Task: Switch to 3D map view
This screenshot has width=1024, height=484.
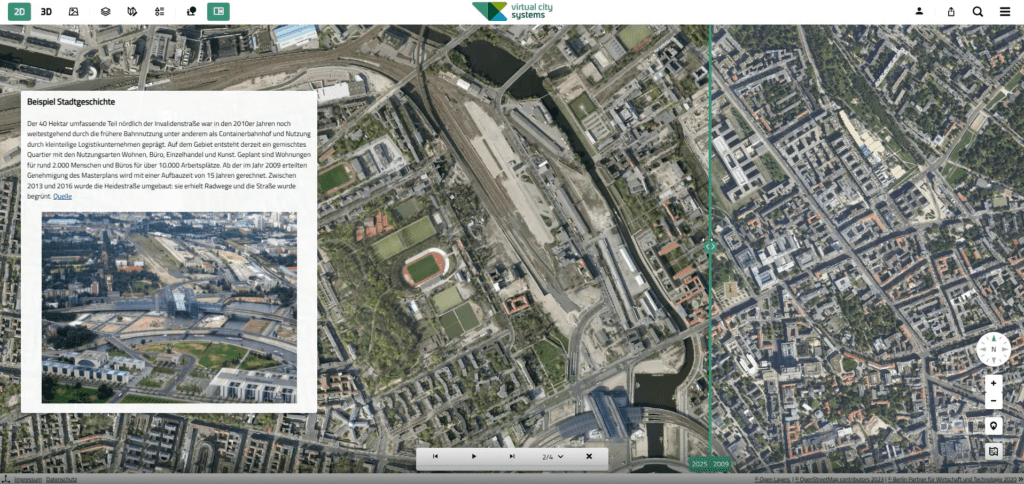Action: tap(46, 12)
